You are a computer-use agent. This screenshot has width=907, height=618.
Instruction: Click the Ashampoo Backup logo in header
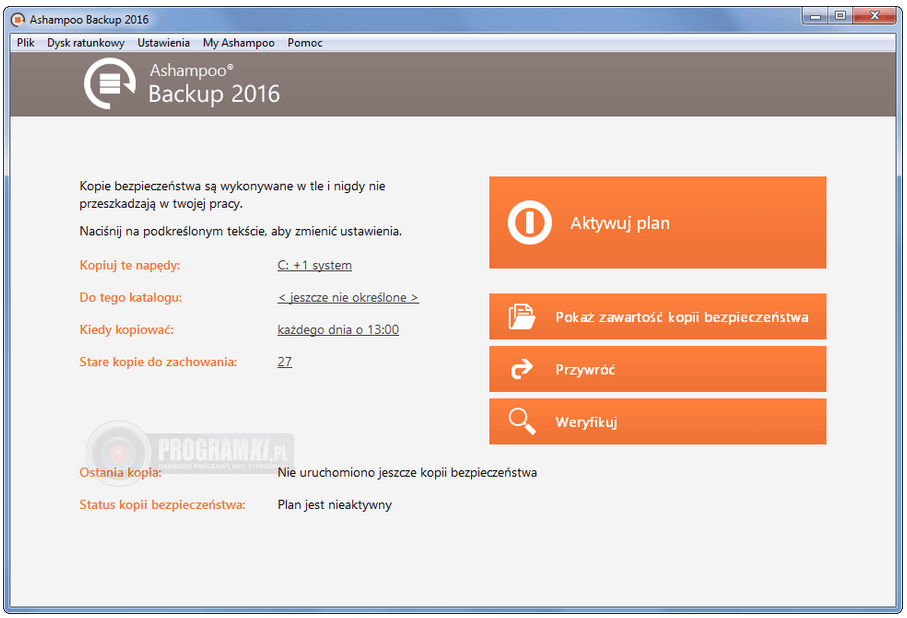110,83
